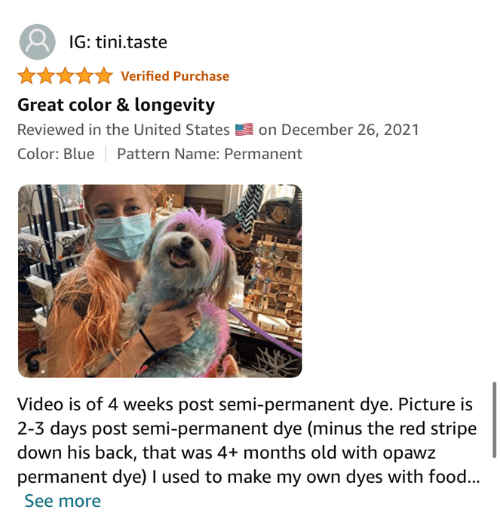Open the dyed dog review photo
This screenshot has width=500, height=520.
pos(160,281)
